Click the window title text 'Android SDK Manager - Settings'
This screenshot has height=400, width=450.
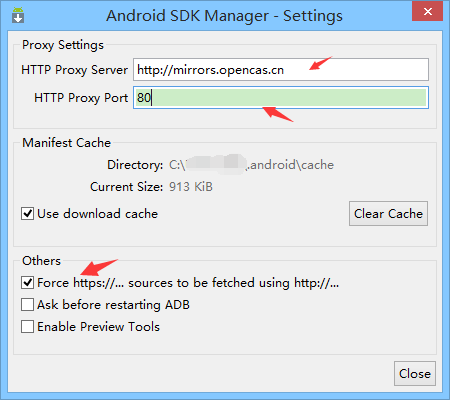pos(224,16)
